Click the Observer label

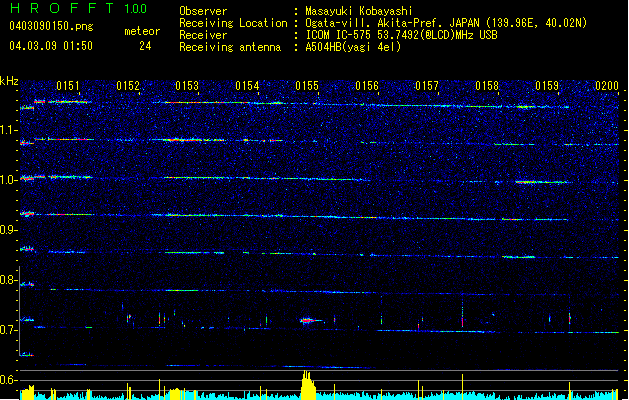[203, 11]
